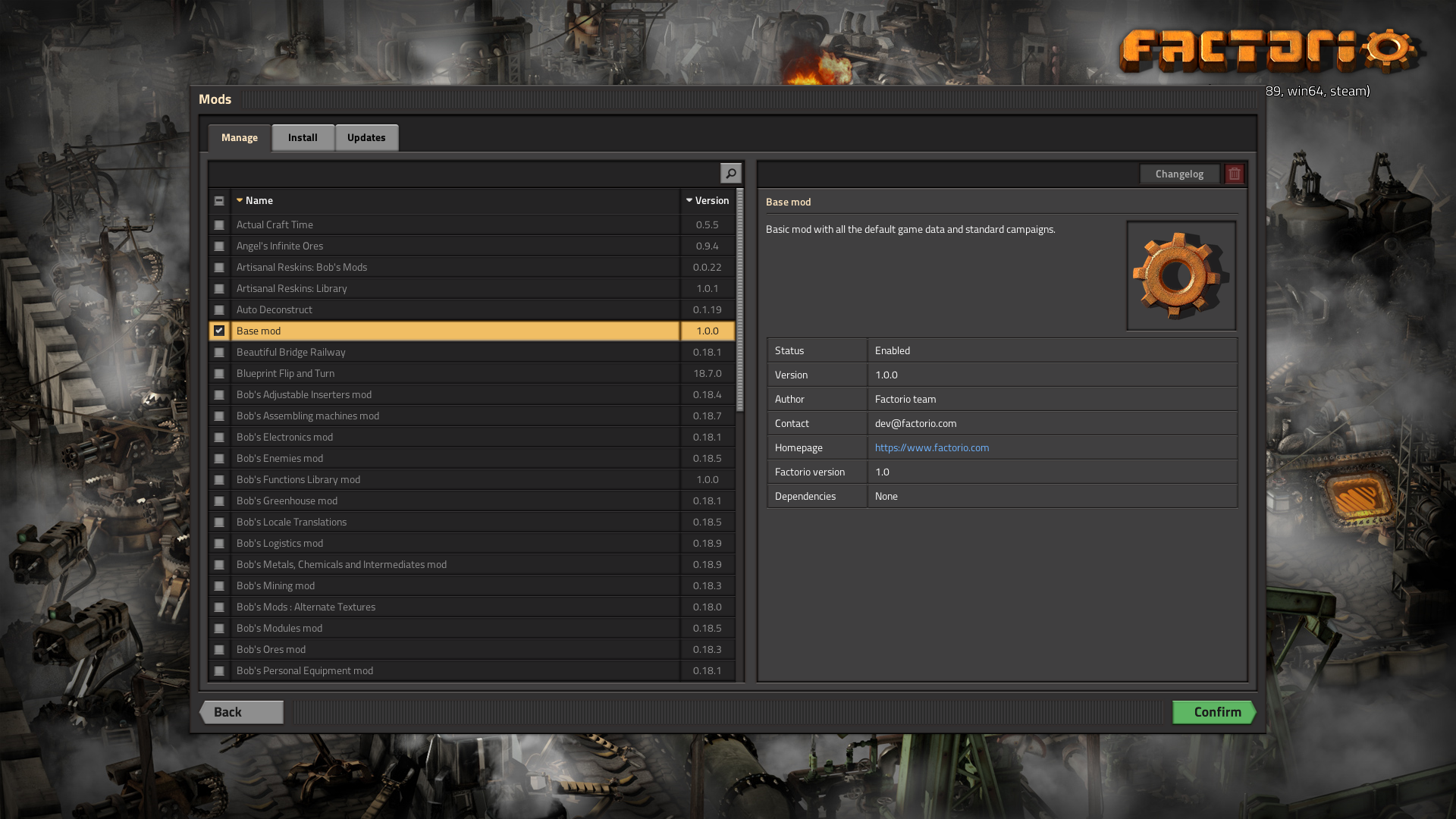Viewport: 1456px width, 819px height.
Task: Toggle Bob's Enemies mod checkbox
Action: [219, 459]
